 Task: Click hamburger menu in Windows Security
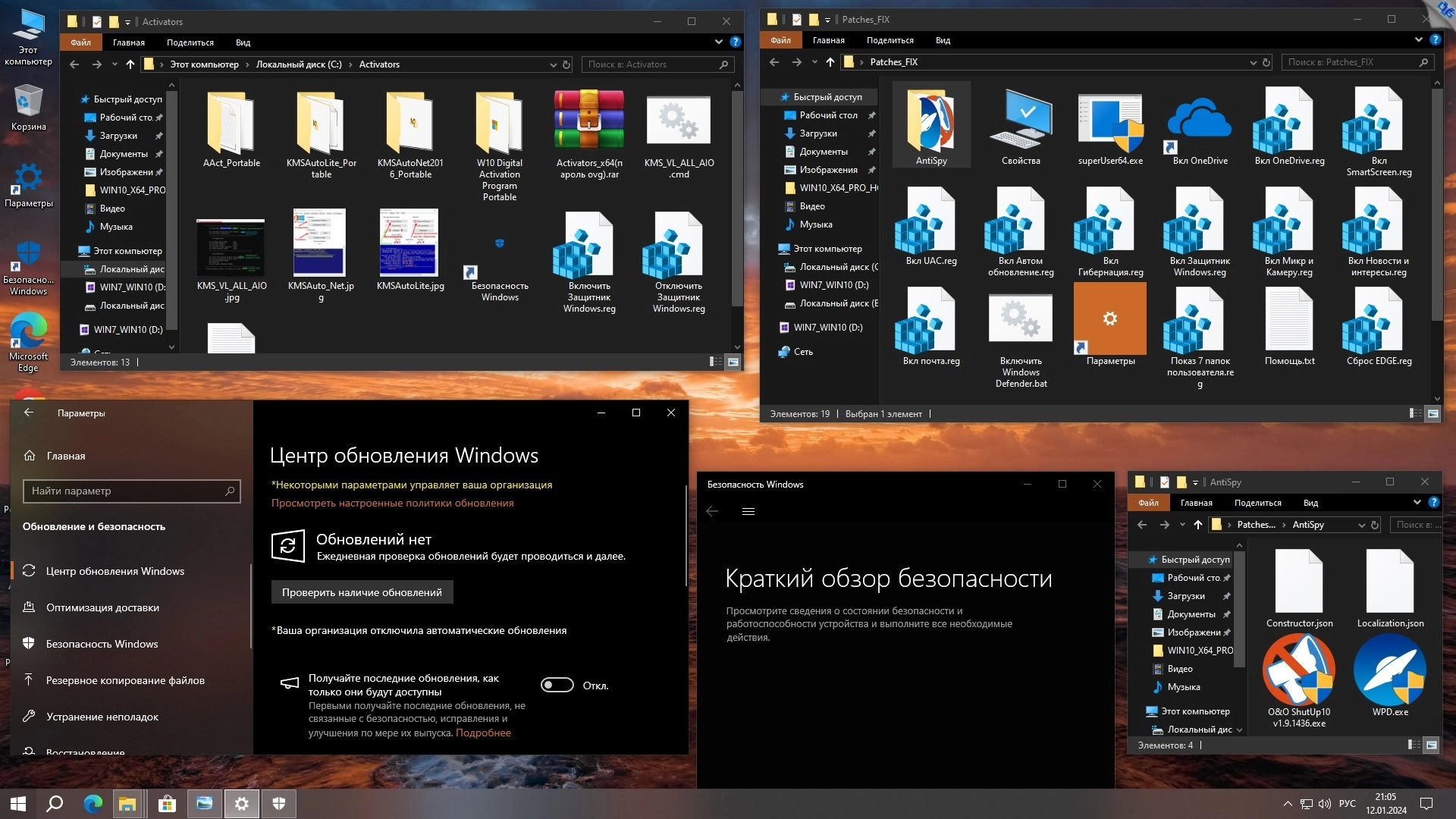coord(748,512)
